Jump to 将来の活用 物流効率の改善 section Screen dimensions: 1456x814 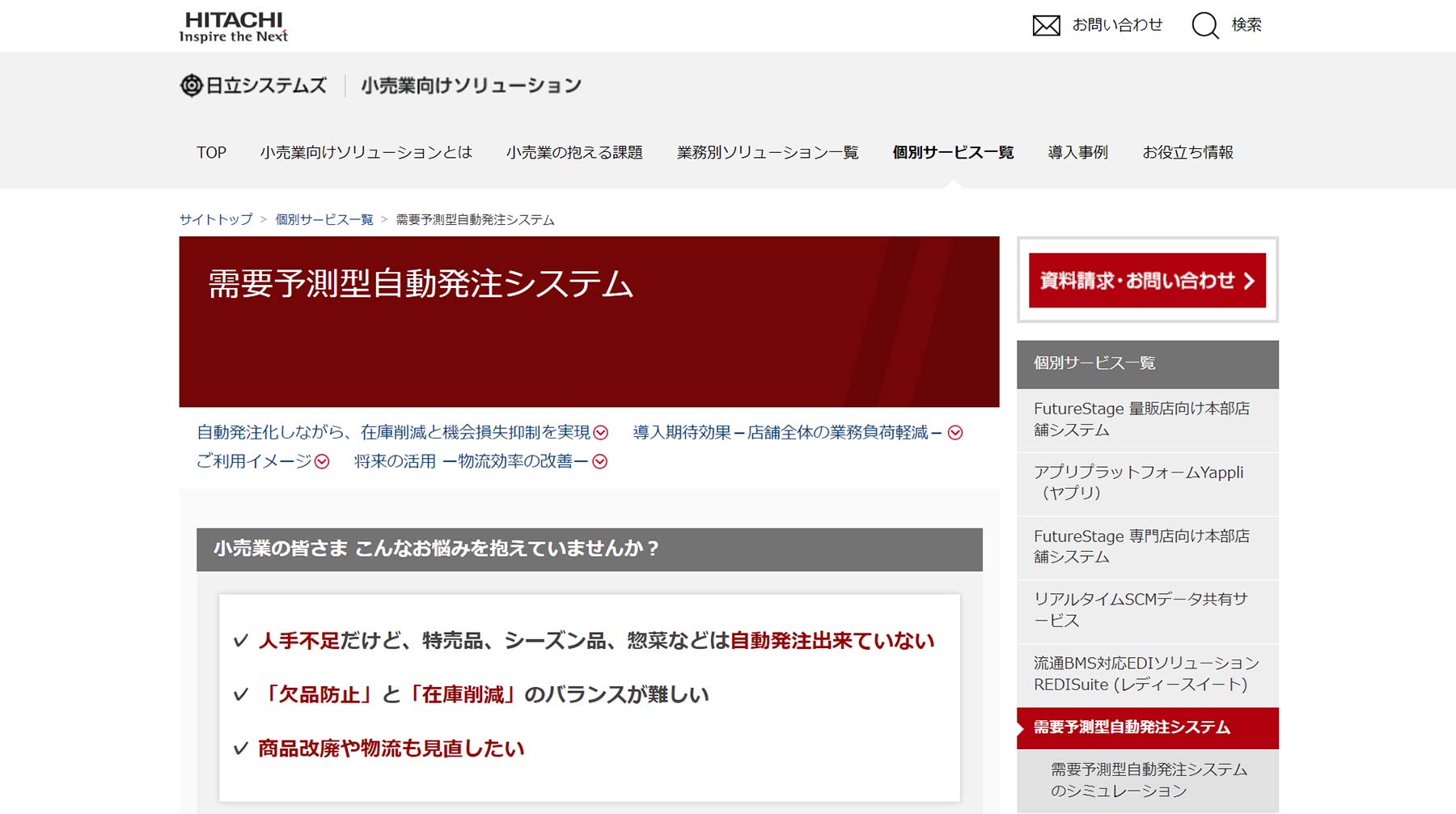tap(471, 460)
